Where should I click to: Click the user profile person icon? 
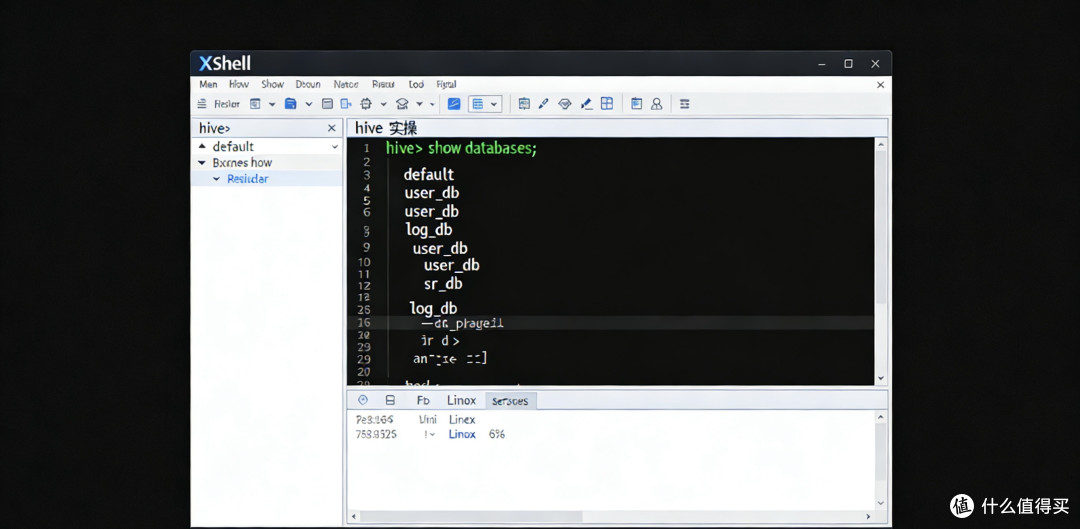point(656,104)
